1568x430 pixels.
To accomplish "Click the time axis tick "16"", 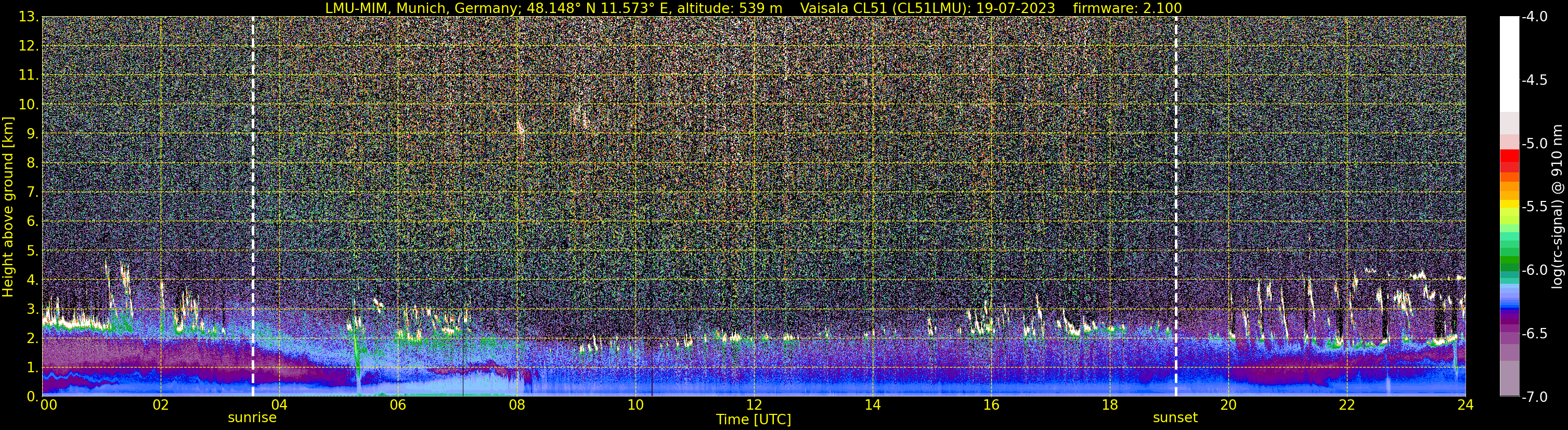I will click(991, 405).
